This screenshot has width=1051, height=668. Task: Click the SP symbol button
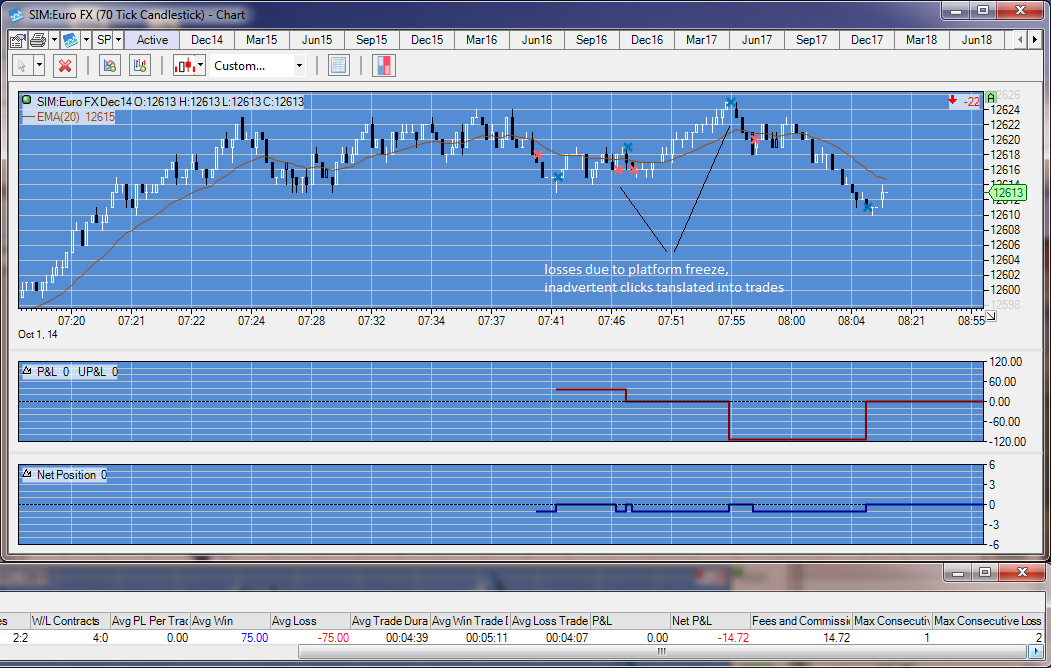pyautogui.click(x=103, y=40)
